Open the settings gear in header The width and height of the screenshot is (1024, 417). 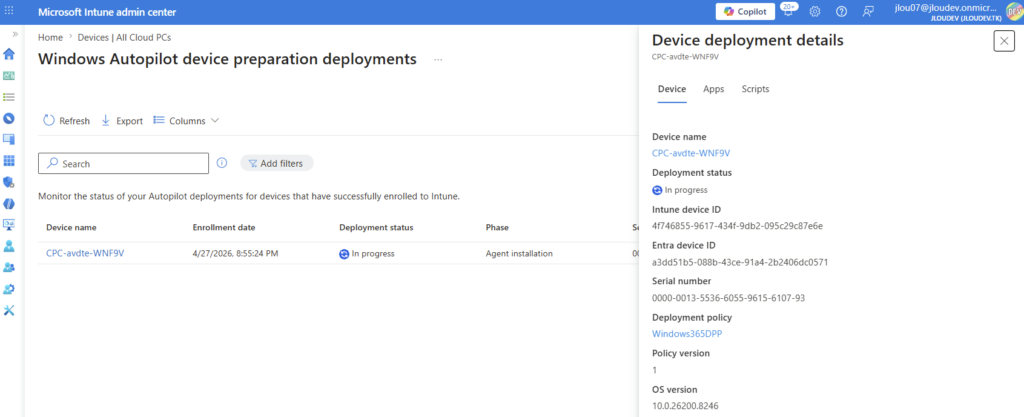815,11
